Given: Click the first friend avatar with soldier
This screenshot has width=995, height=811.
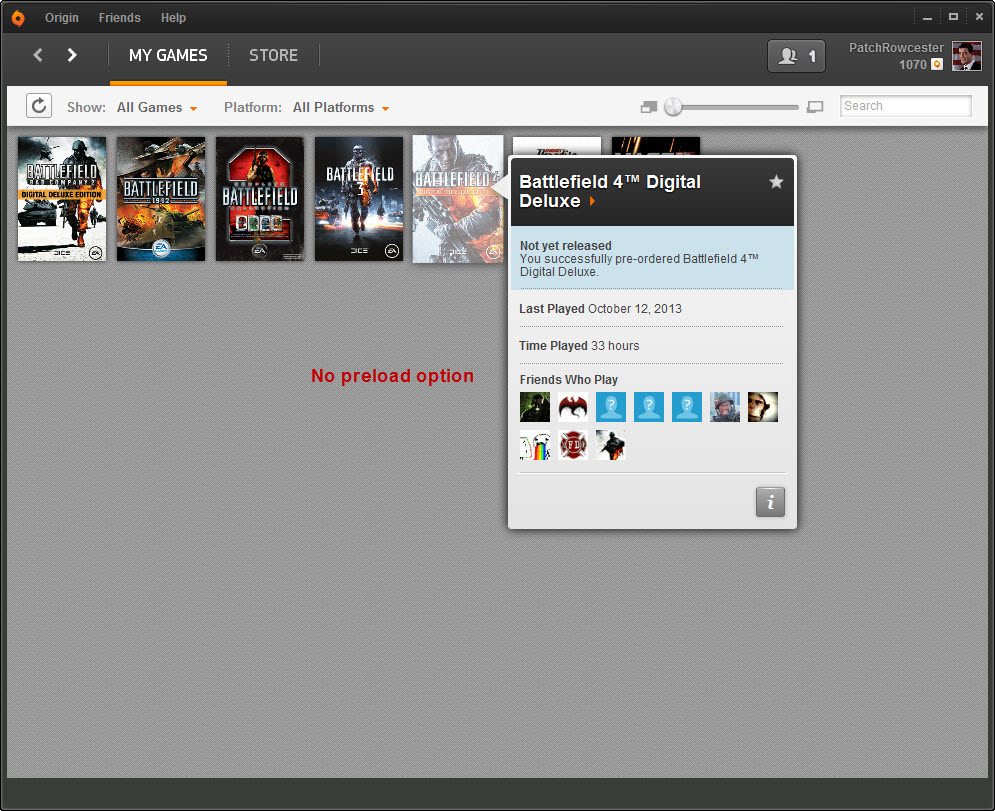Looking at the screenshot, I should pyautogui.click(x=535, y=407).
